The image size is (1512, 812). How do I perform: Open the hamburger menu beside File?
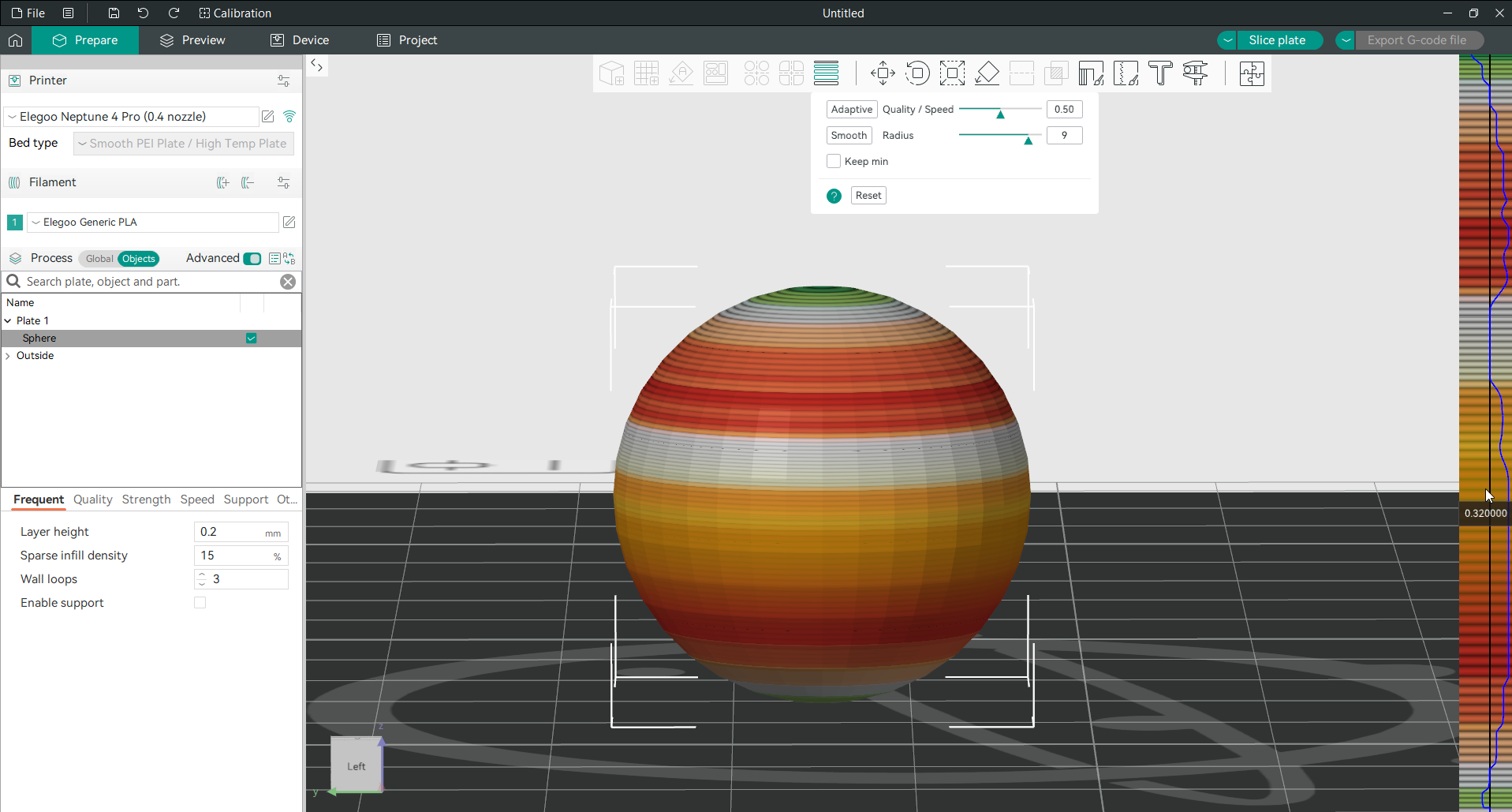pyautogui.click(x=69, y=13)
